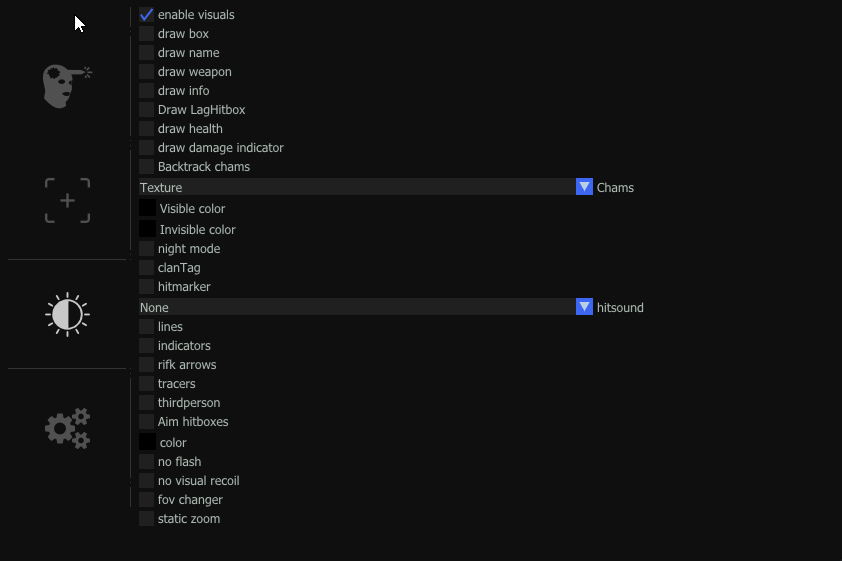This screenshot has width=842, height=561.
Task: Expand the hitsound dropdown arrow
Action: pos(585,307)
